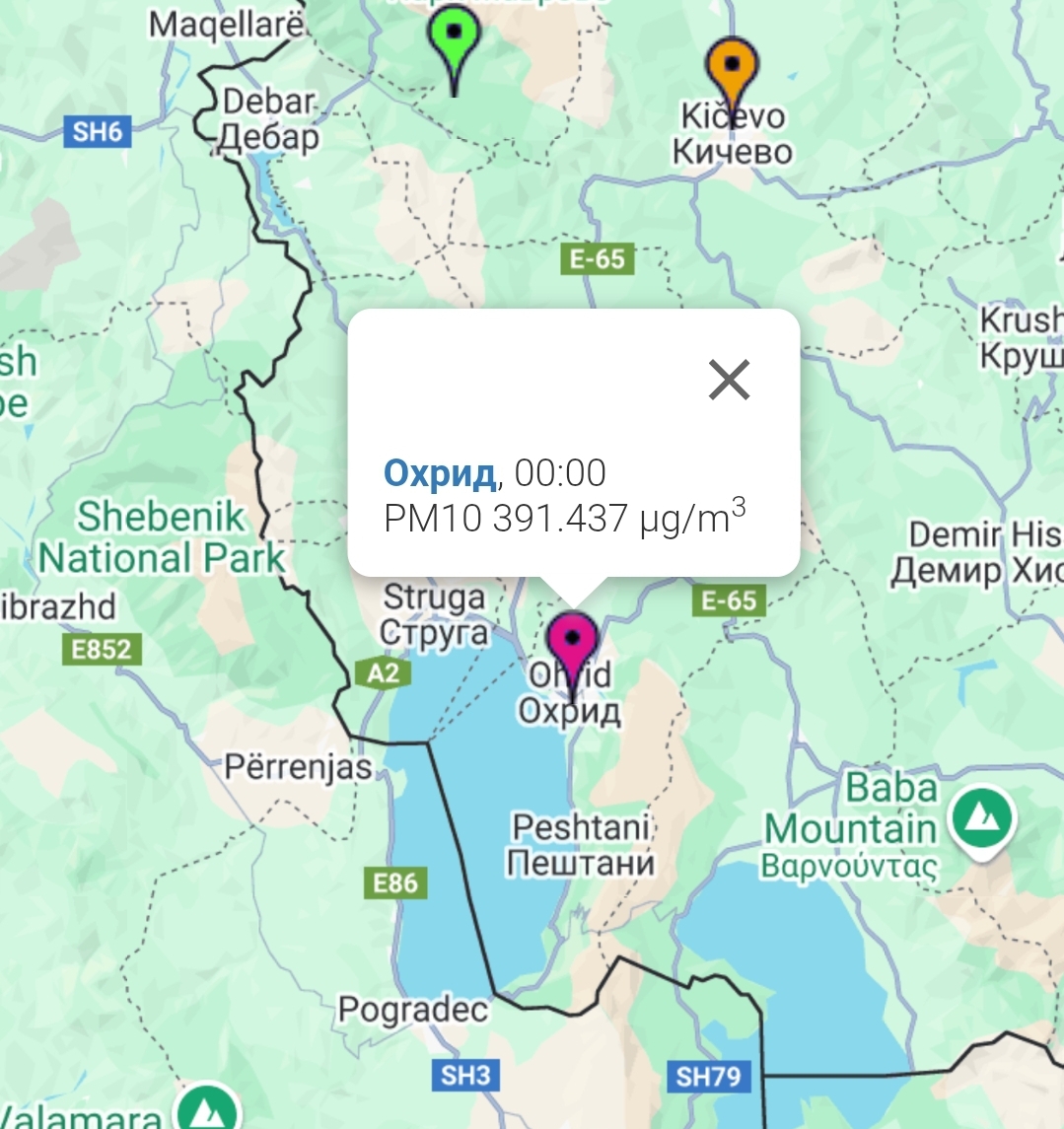The width and height of the screenshot is (1064, 1129).
Task: Click the E852 road badge
Action: [102, 650]
